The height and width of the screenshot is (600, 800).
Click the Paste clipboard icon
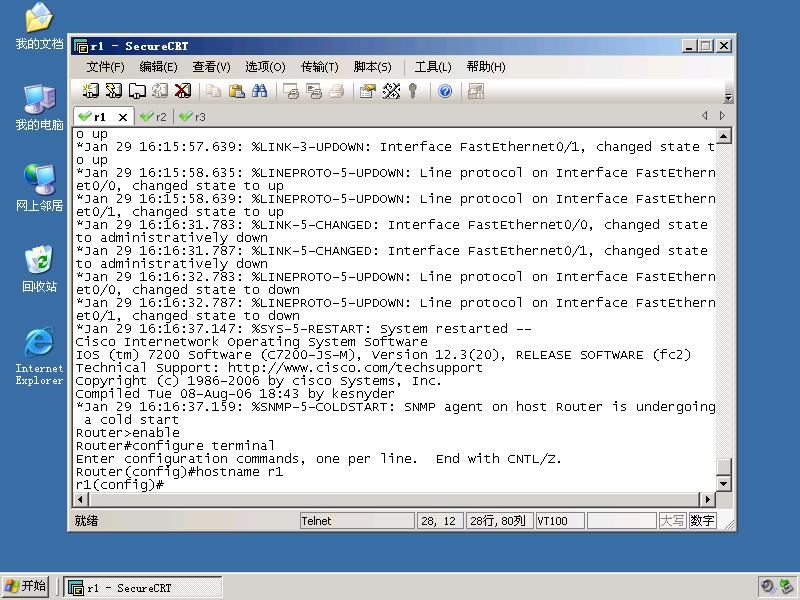(x=236, y=91)
